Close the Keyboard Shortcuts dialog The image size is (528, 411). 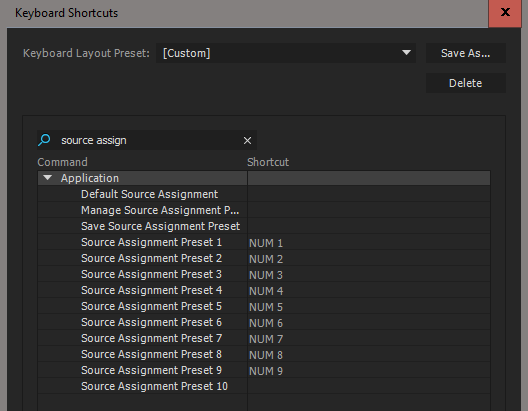coord(505,13)
